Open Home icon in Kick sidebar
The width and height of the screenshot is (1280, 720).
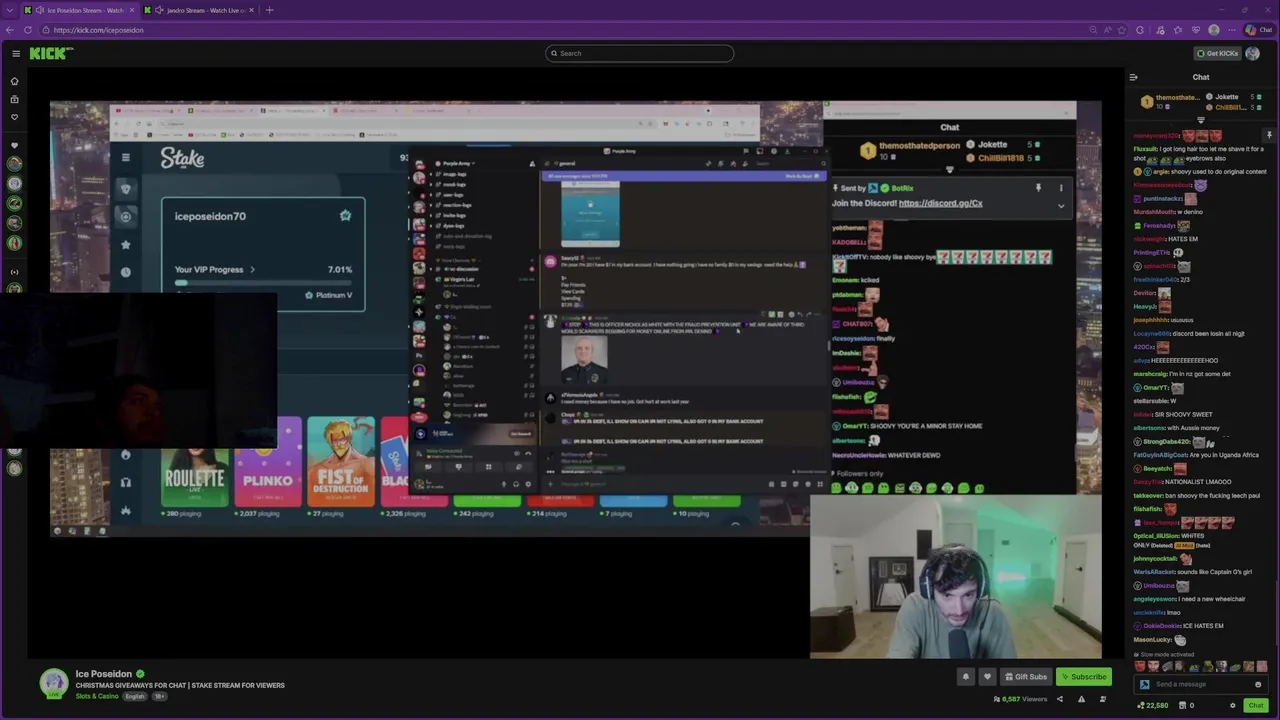point(14,81)
